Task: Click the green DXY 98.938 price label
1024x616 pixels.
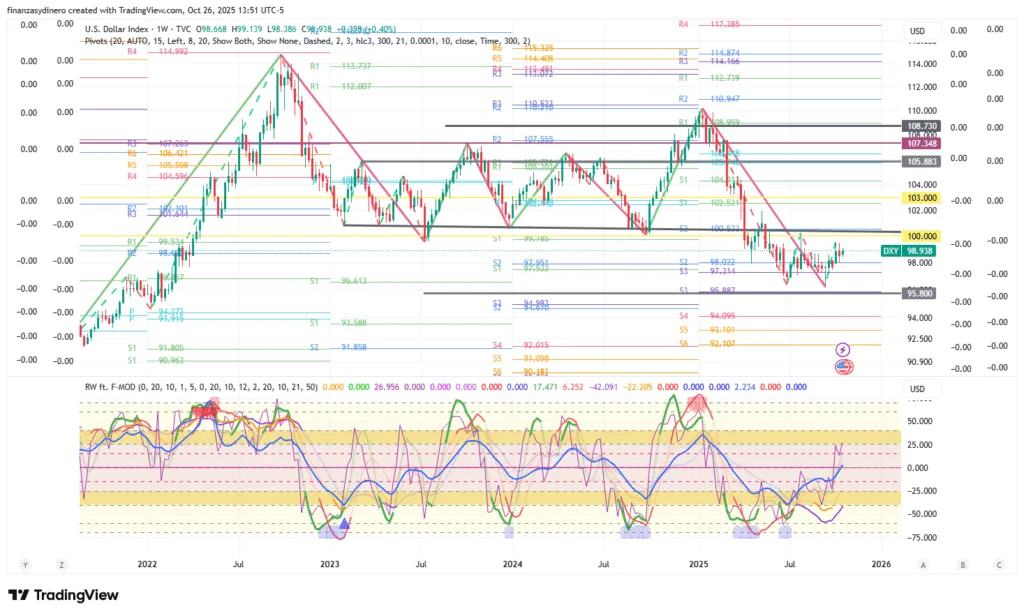Action: (x=907, y=251)
